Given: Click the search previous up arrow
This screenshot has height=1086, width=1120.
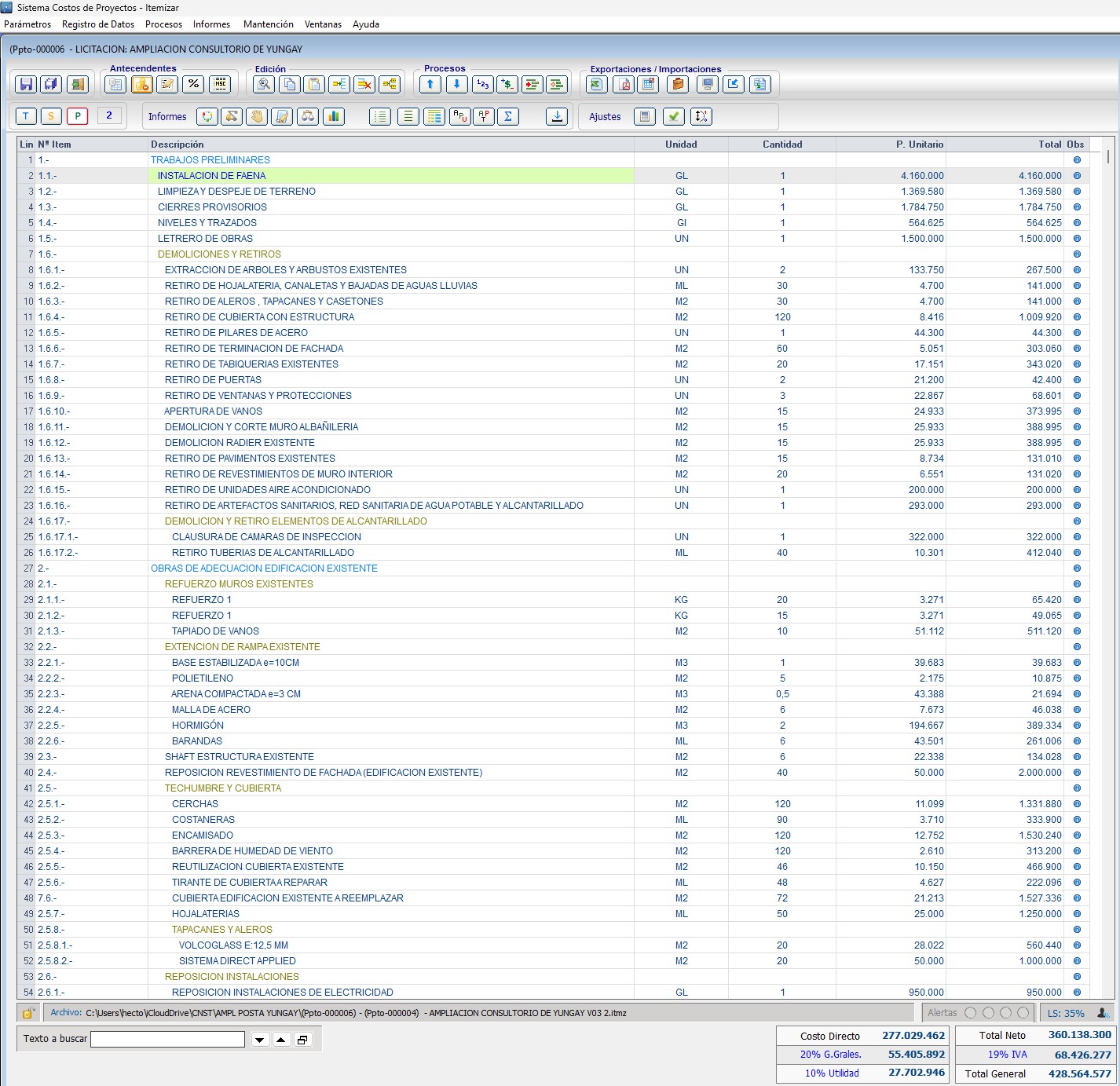Looking at the screenshot, I should pos(281,1040).
